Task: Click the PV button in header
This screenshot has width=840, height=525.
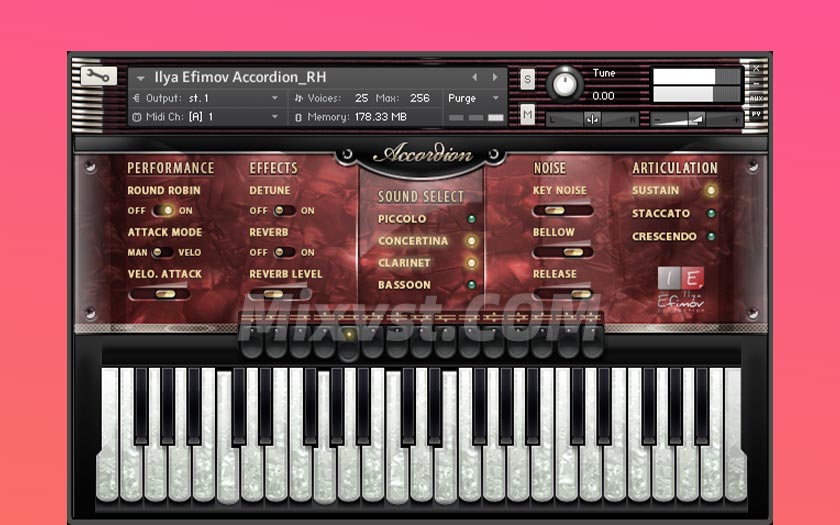Action: point(756,114)
